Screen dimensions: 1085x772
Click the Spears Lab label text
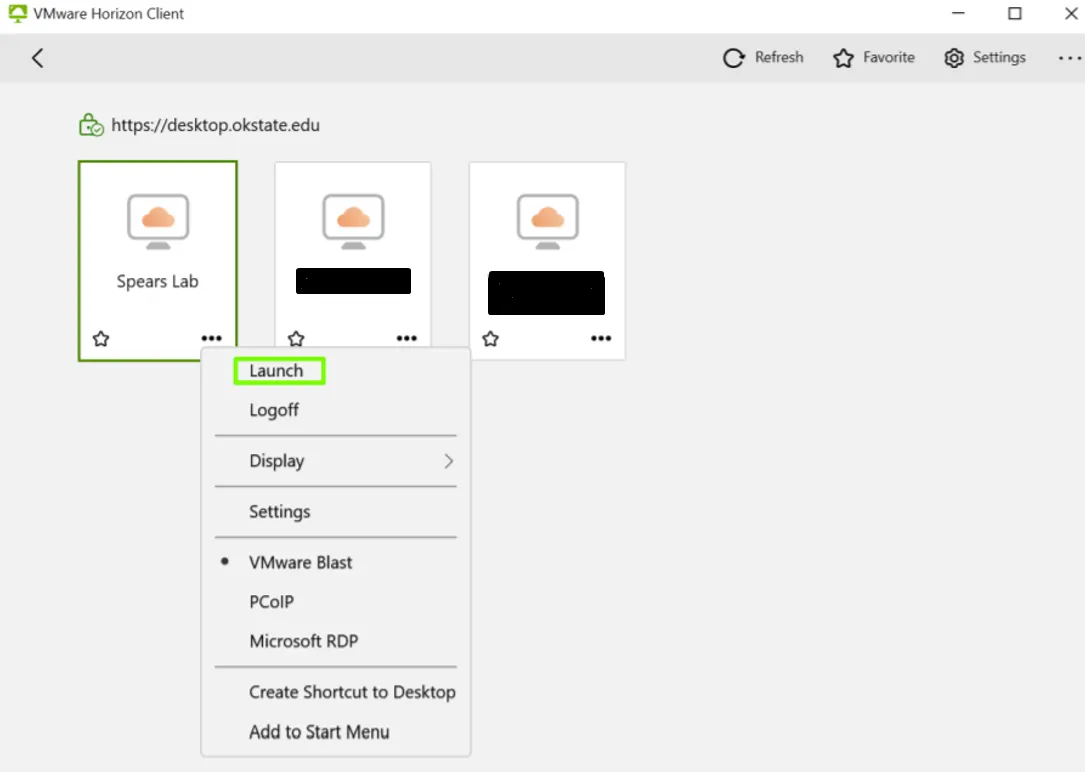(x=158, y=282)
